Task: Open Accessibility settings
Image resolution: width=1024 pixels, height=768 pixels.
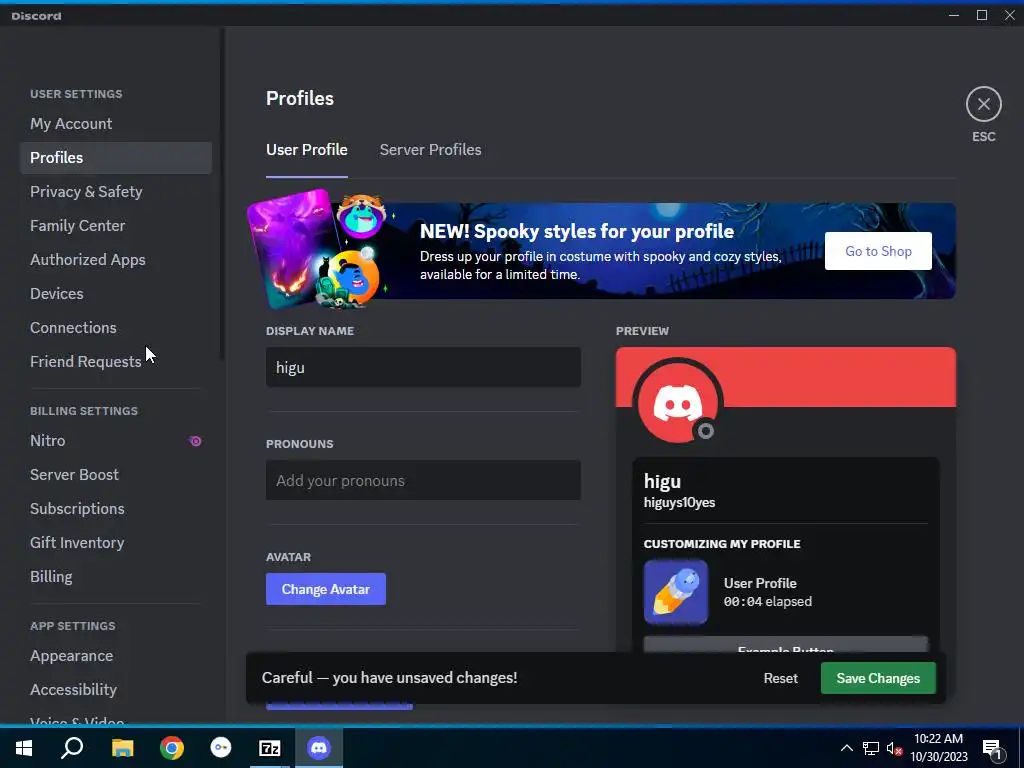Action: click(x=116, y=690)
